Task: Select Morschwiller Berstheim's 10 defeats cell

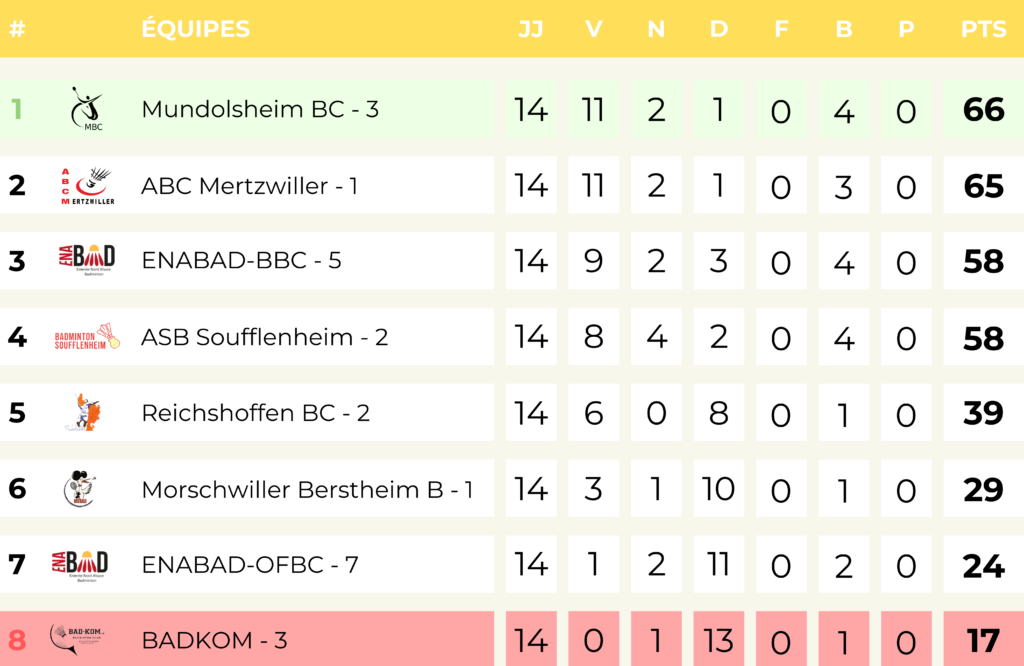Action: 718,488
